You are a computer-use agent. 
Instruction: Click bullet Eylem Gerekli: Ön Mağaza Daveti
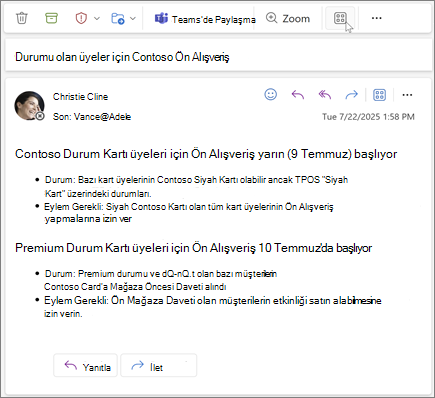click(212, 307)
